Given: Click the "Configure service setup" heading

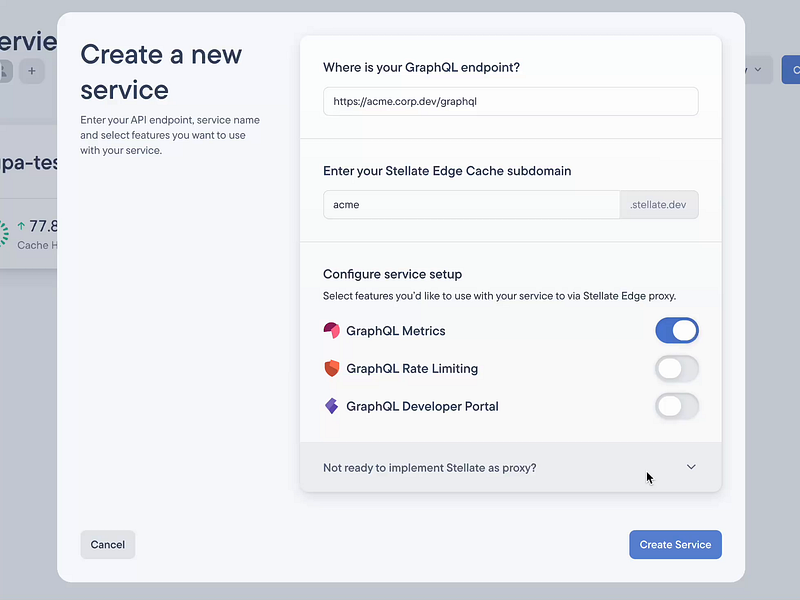Looking at the screenshot, I should coord(392,274).
